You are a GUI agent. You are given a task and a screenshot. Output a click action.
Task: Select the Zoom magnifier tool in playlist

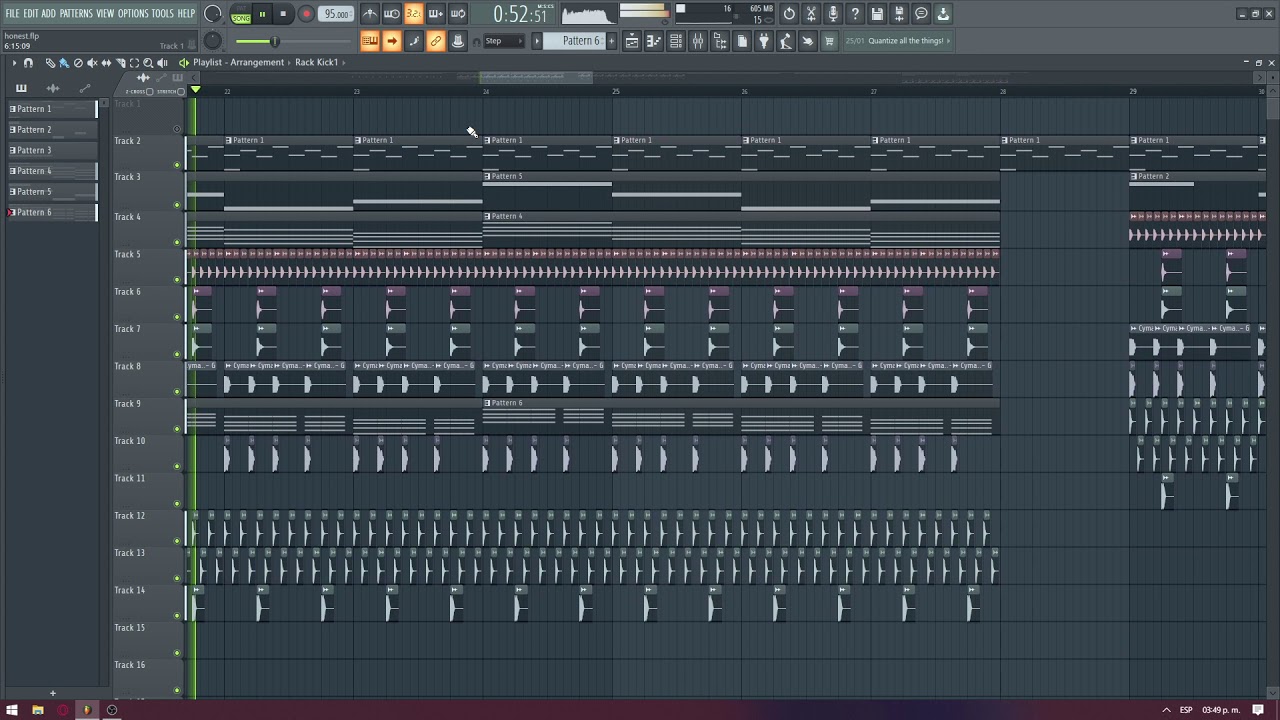coord(148,63)
